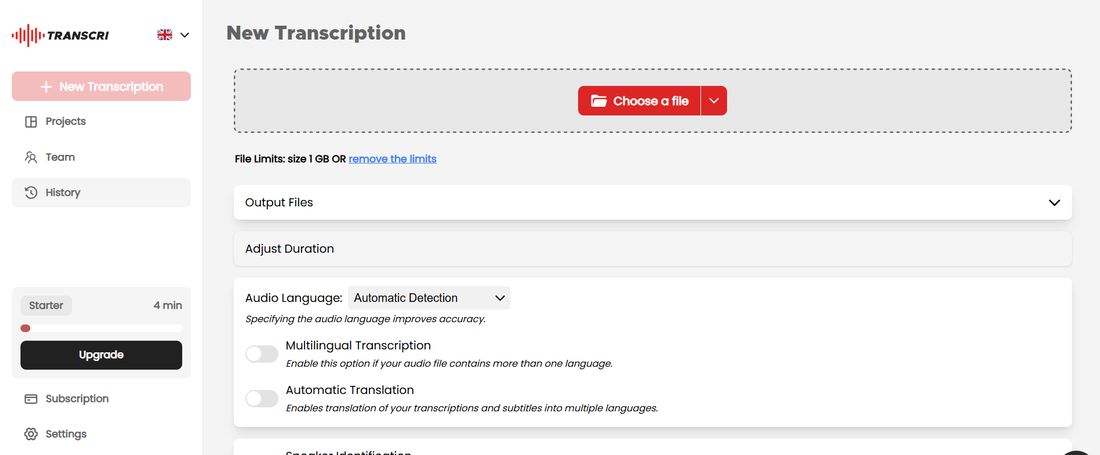1100x455 pixels.
Task: Click the Team people icon
Action: coord(31,157)
